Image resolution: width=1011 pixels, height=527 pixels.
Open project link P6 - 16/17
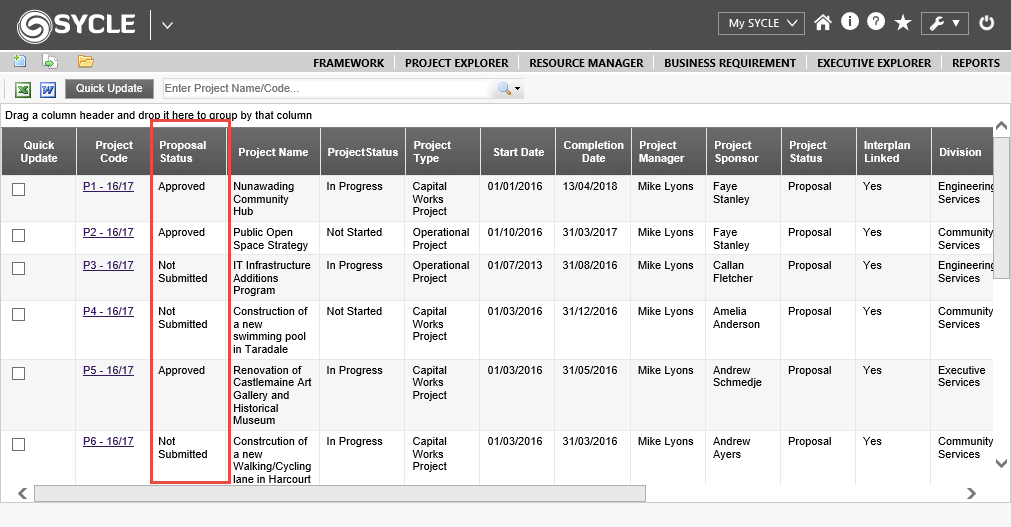tap(108, 441)
